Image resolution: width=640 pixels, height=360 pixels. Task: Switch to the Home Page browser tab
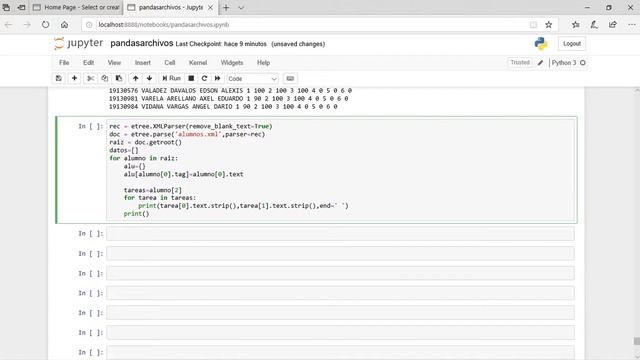click(76, 7)
